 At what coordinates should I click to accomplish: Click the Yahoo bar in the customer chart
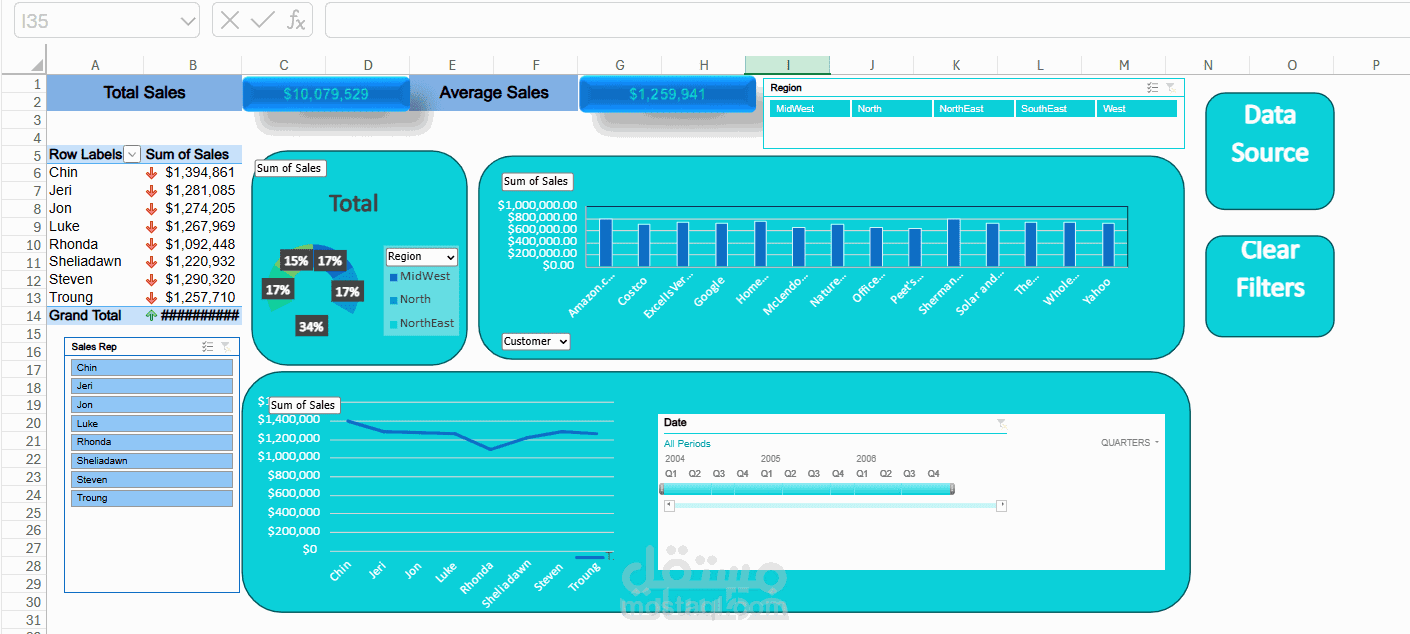[1108, 245]
